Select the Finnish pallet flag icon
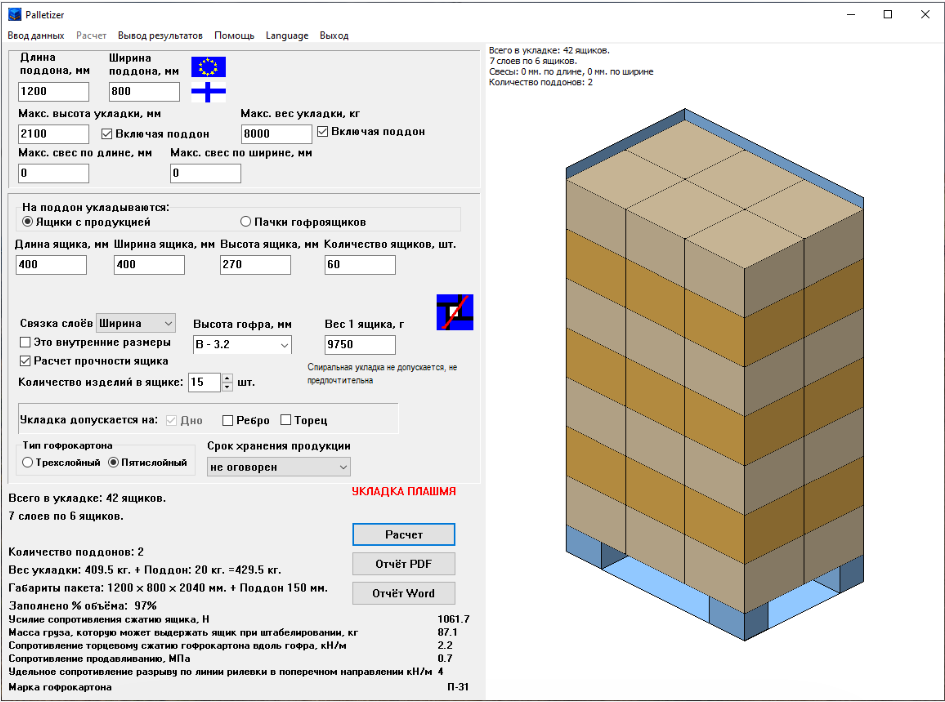The width and height of the screenshot is (945, 702). point(209,92)
